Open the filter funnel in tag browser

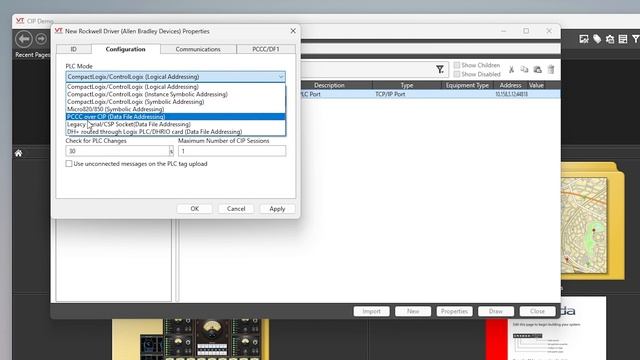pos(440,70)
